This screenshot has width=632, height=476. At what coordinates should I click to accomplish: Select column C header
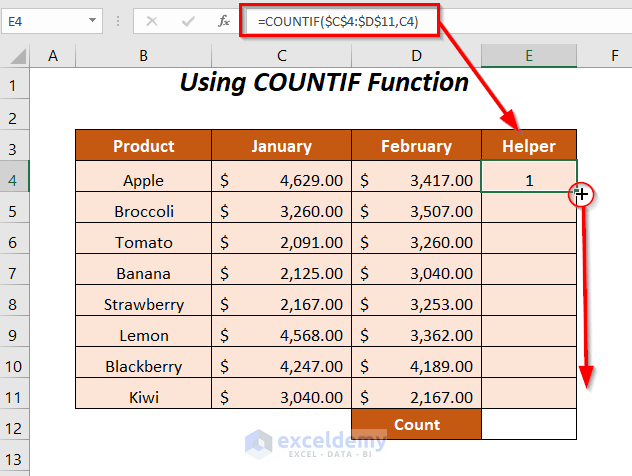(282, 57)
